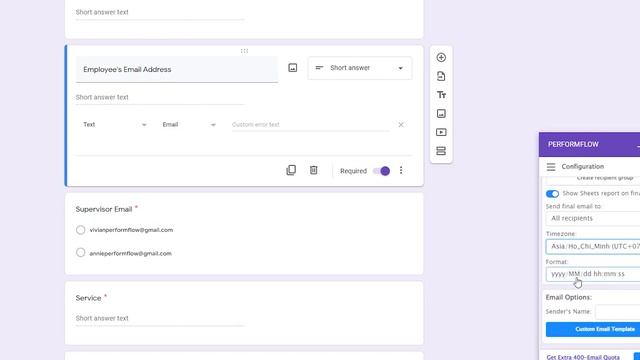Open the All recipients dropdown
640x360 pixels.
[x=593, y=218]
